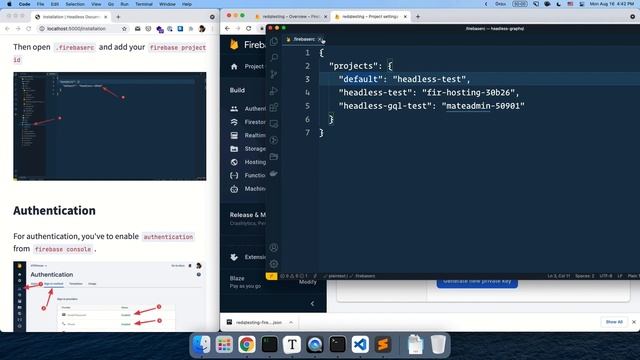The height and width of the screenshot is (360, 640).
Task: Open Authentication in Firebase sidebar
Action: tap(248, 109)
